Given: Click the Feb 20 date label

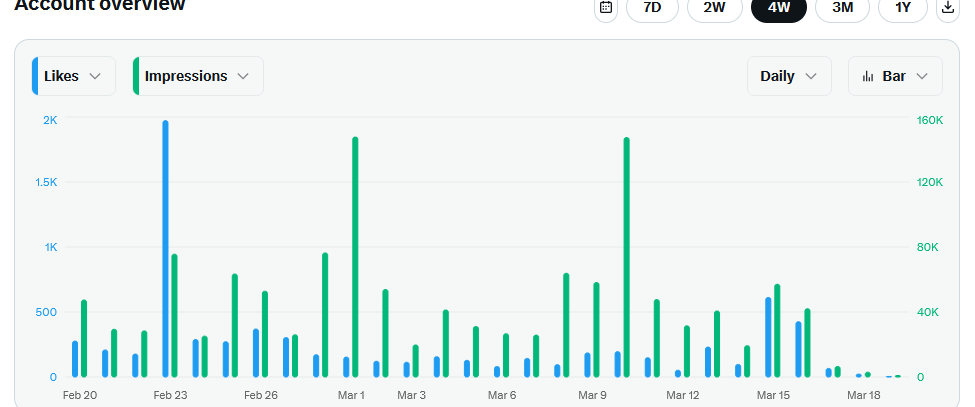Looking at the screenshot, I should tap(80, 395).
